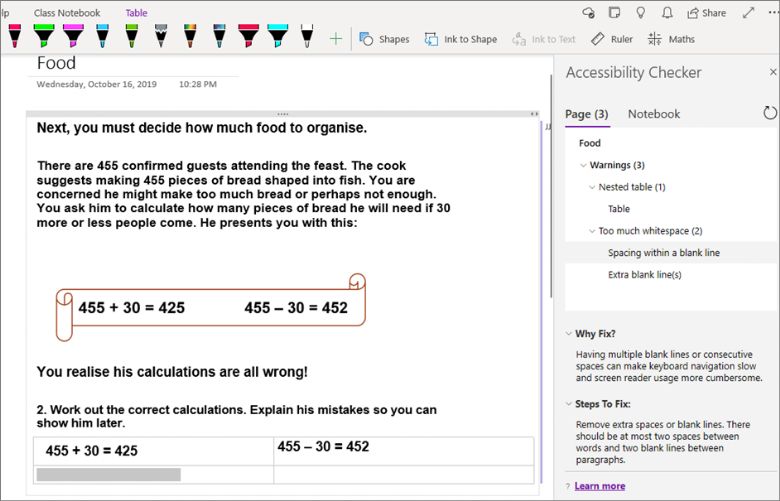This screenshot has height=501, width=780.
Task: Toggle Ink to Shape
Action: point(461,39)
